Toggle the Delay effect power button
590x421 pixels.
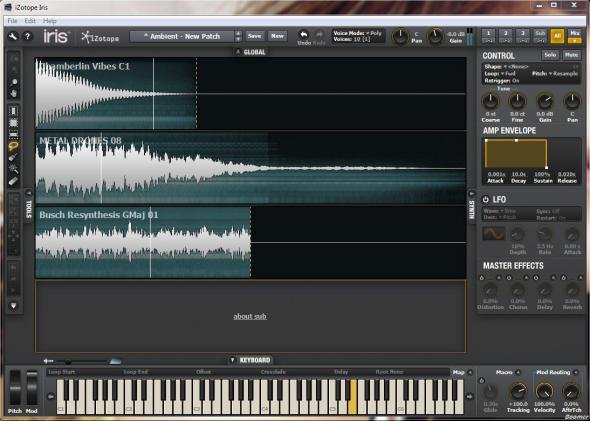(x=536, y=278)
